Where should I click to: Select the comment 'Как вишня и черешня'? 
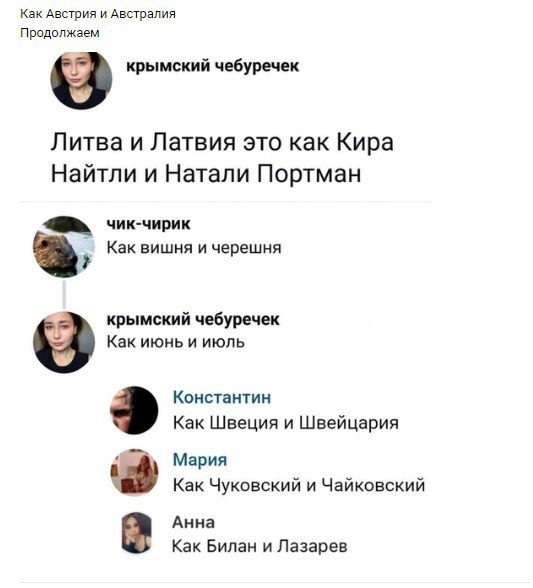194,248
